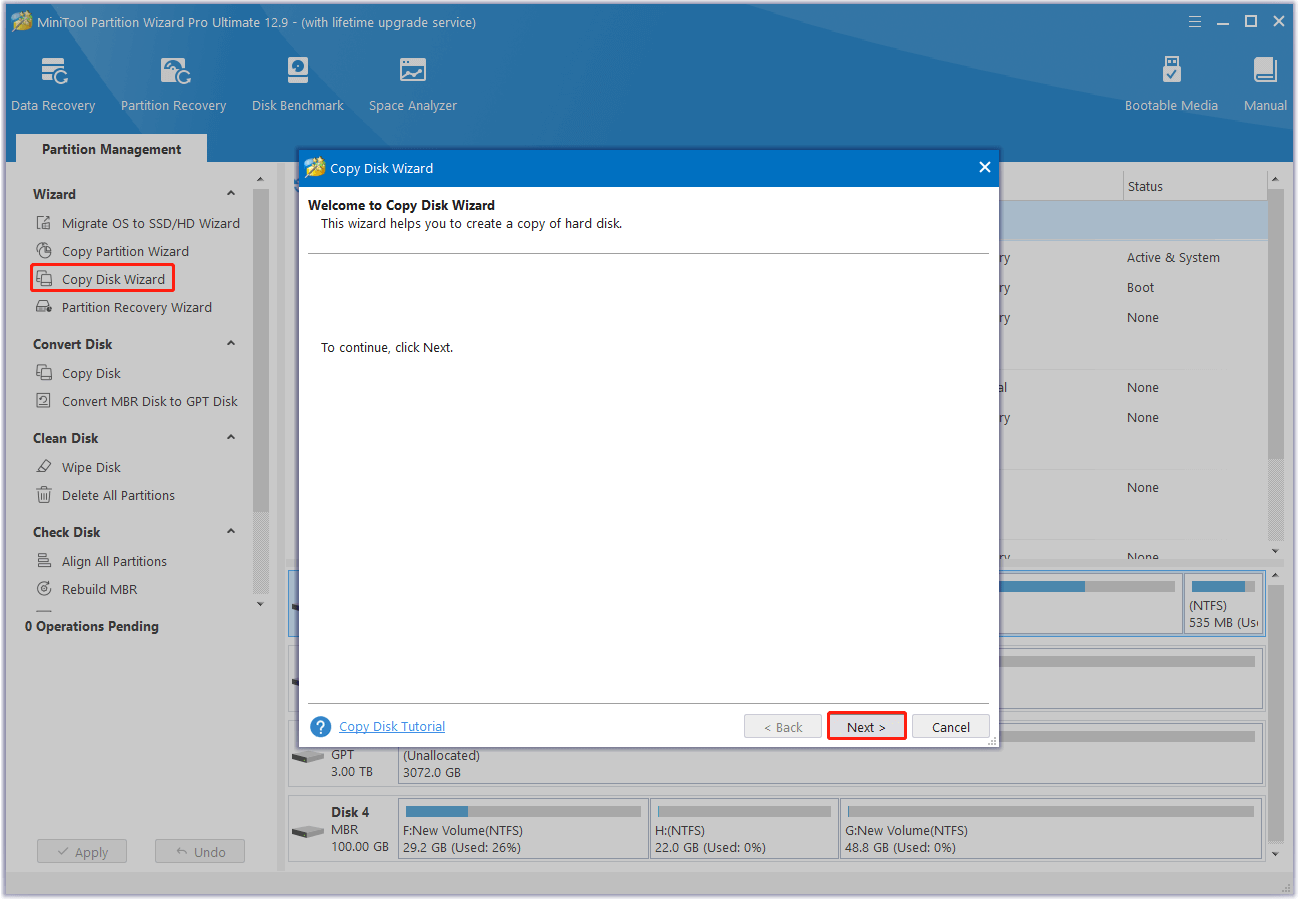The image size is (1299, 900).
Task: Open the hamburger menu in title bar
Action: (x=1195, y=21)
